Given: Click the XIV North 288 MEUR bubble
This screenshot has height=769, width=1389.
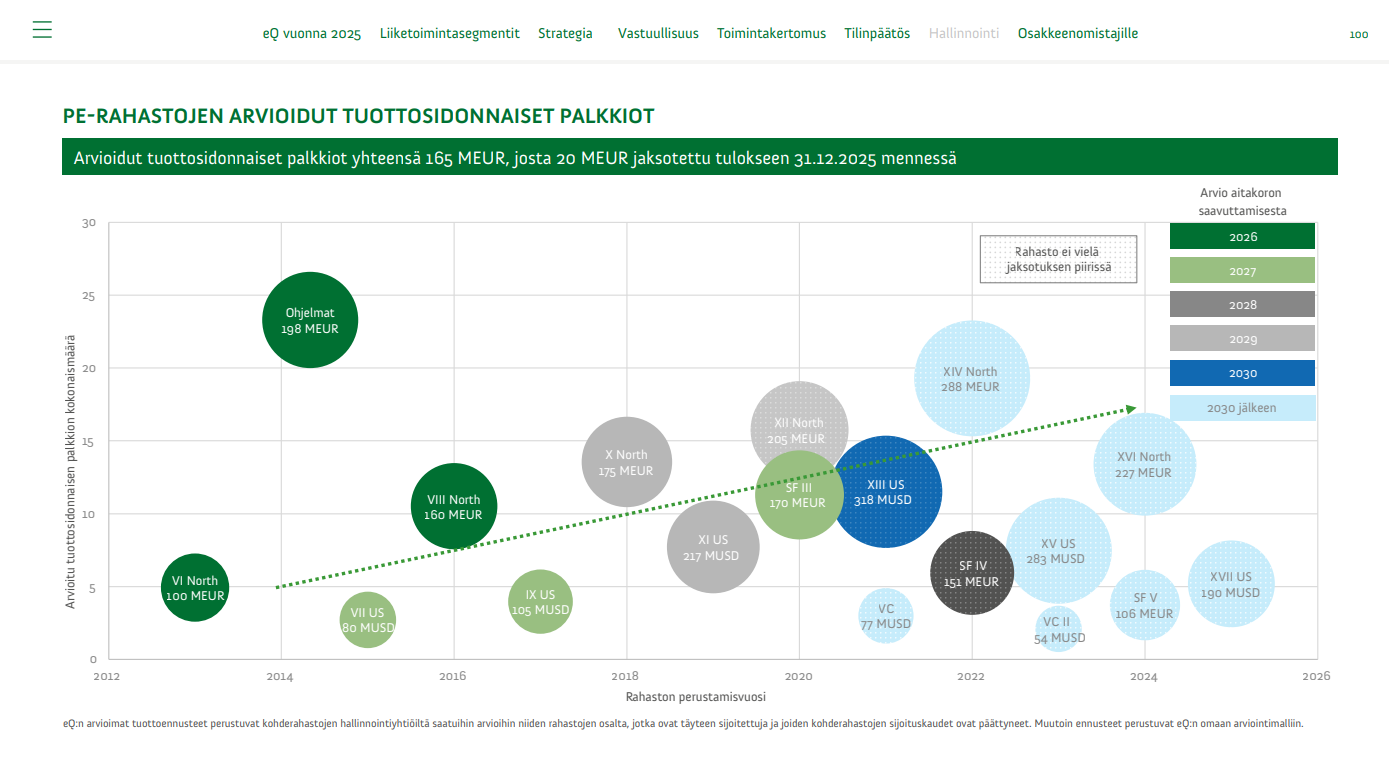Looking at the screenshot, I should tap(971, 378).
